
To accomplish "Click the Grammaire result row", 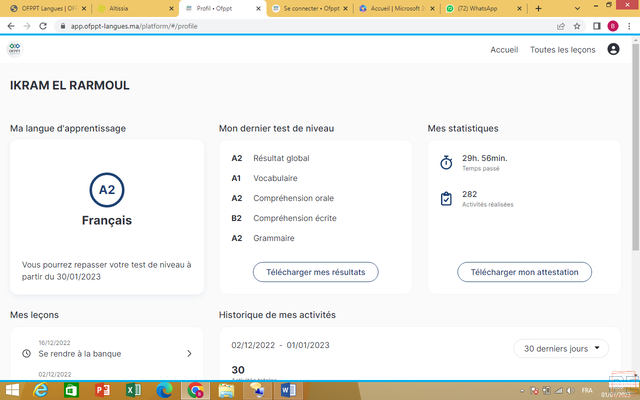I will pyautogui.click(x=263, y=238).
